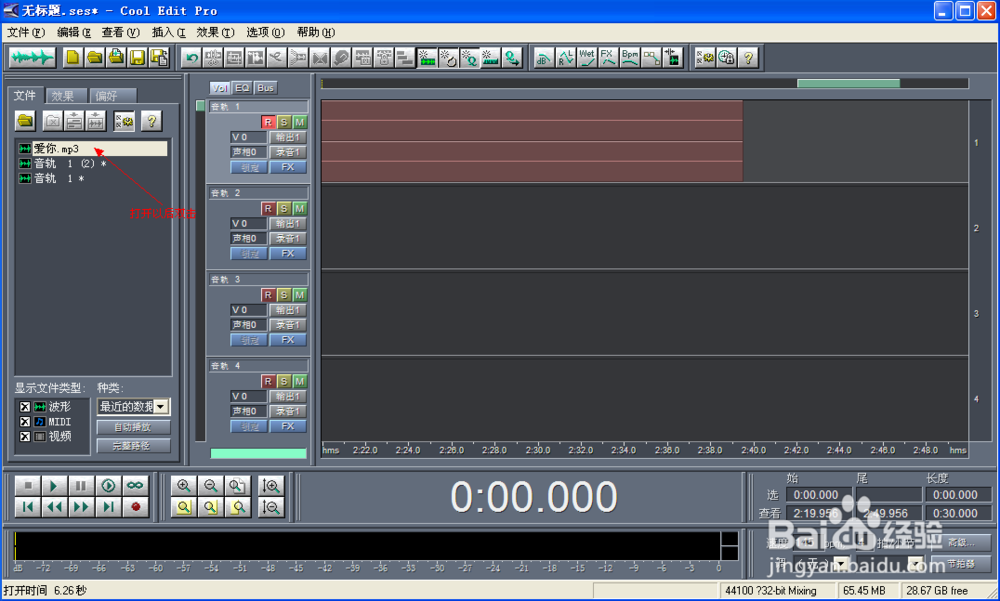The width and height of the screenshot is (1000, 601).
Task: Mute track 1 with M button
Action: (299, 122)
